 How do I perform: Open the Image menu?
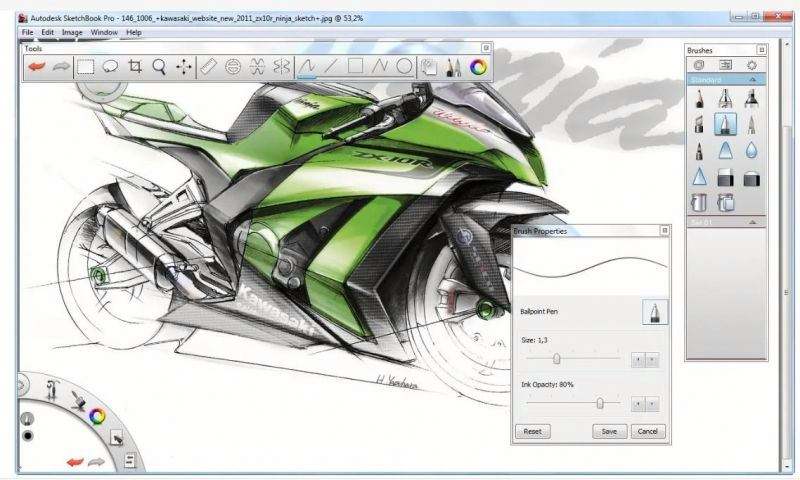point(72,32)
